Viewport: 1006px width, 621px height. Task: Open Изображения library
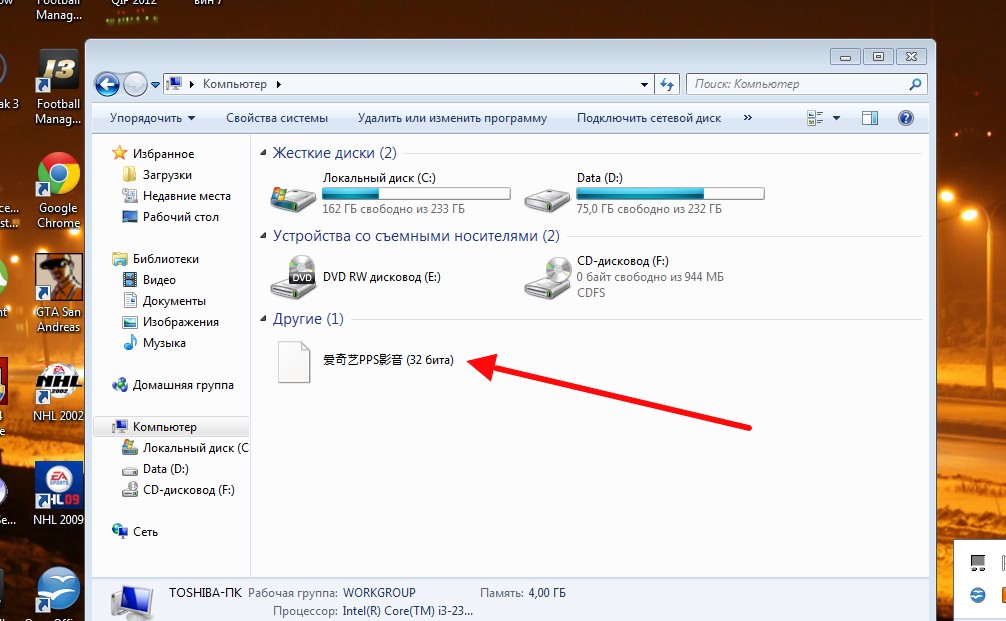tap(180, 322)
